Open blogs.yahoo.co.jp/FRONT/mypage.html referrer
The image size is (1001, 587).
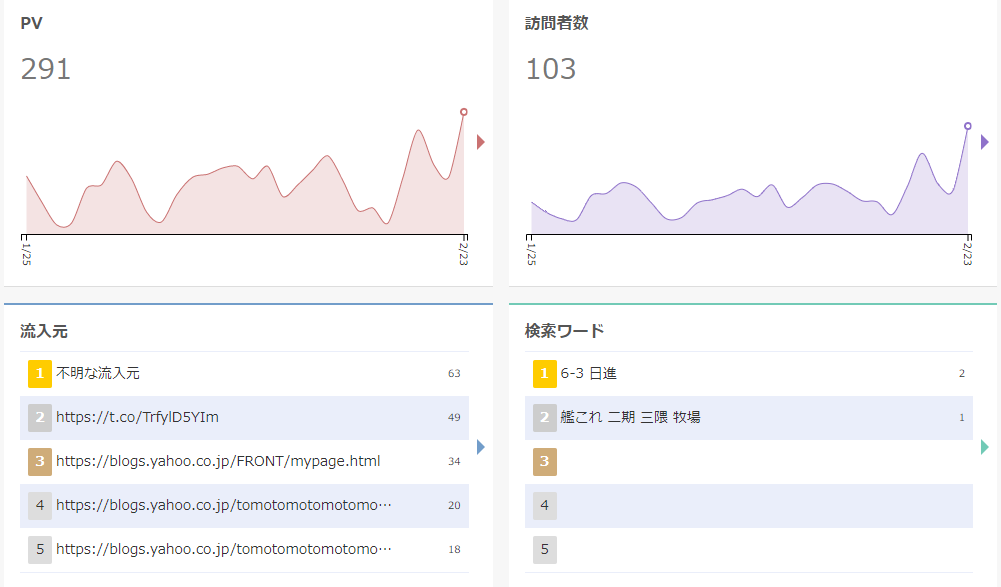point(218,461)
